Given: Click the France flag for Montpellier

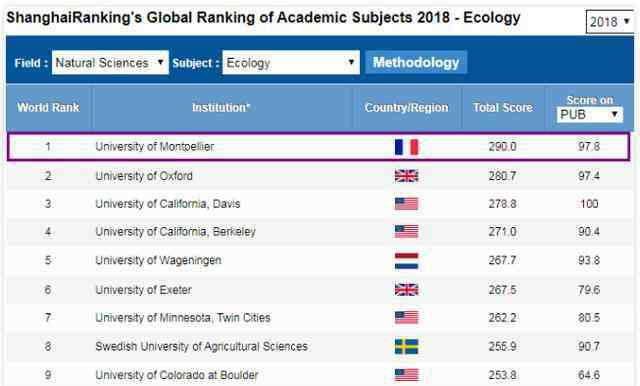Looking at the screenshot, I should coord(407,147).
